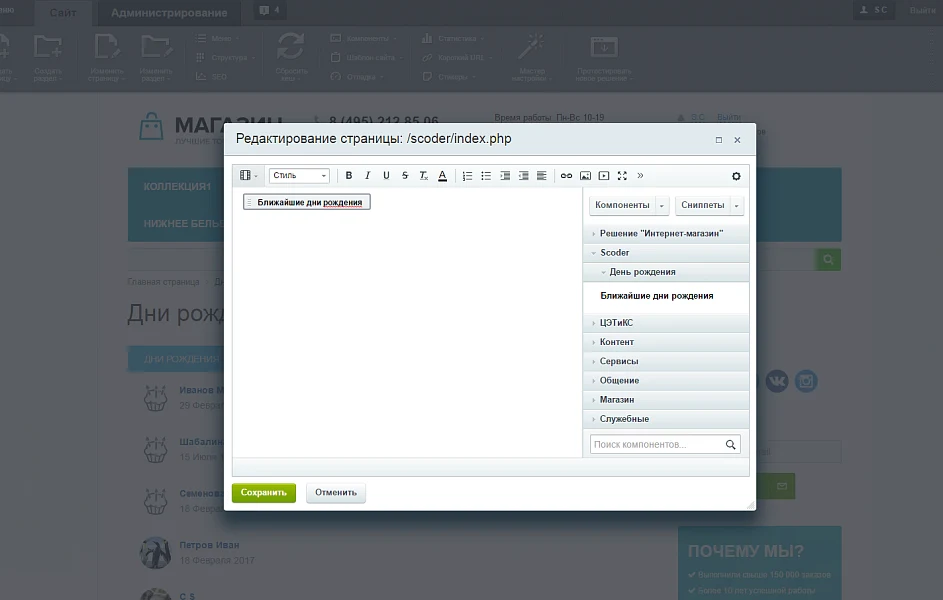Viewport: 943px width, 600px height.
Task: Open the text color picker
Action: tap(442, 176)
